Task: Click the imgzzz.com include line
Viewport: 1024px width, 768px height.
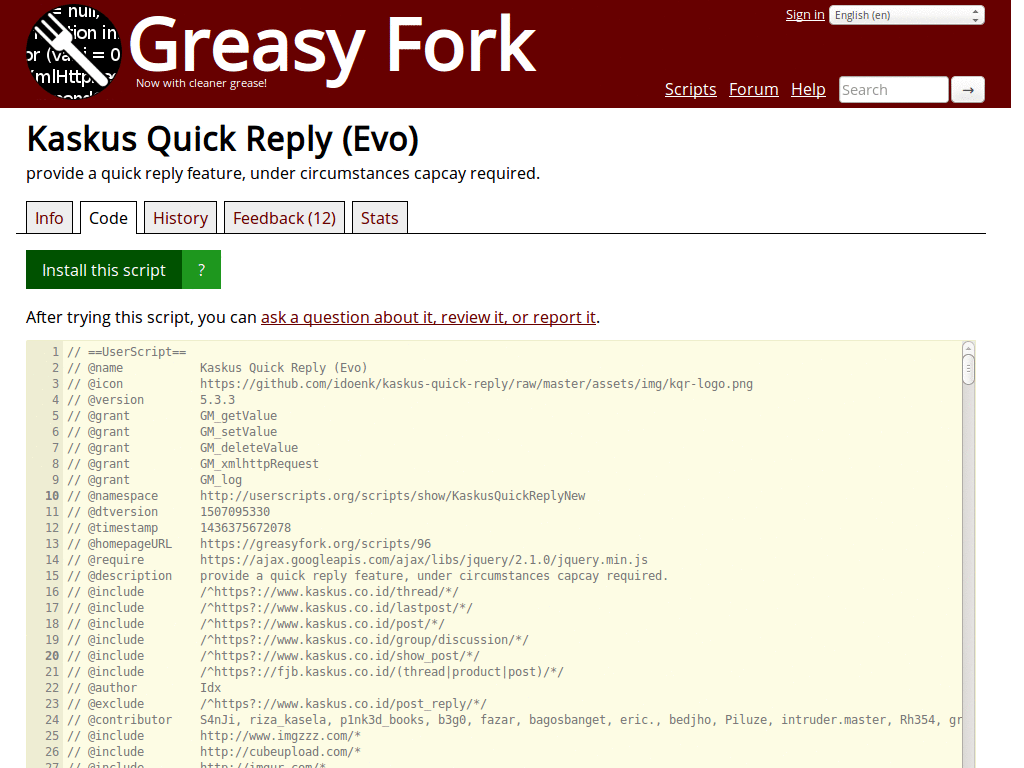Action: point(280,736)
